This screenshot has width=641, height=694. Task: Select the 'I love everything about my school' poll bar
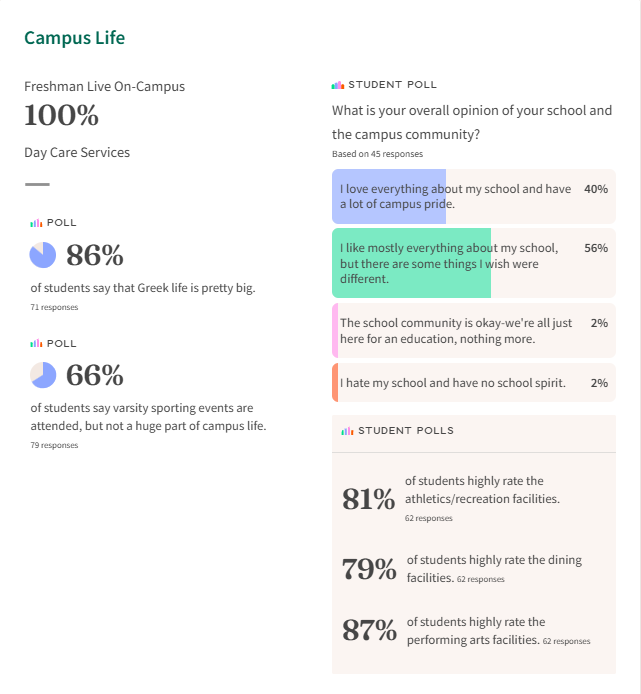[473, 196]
